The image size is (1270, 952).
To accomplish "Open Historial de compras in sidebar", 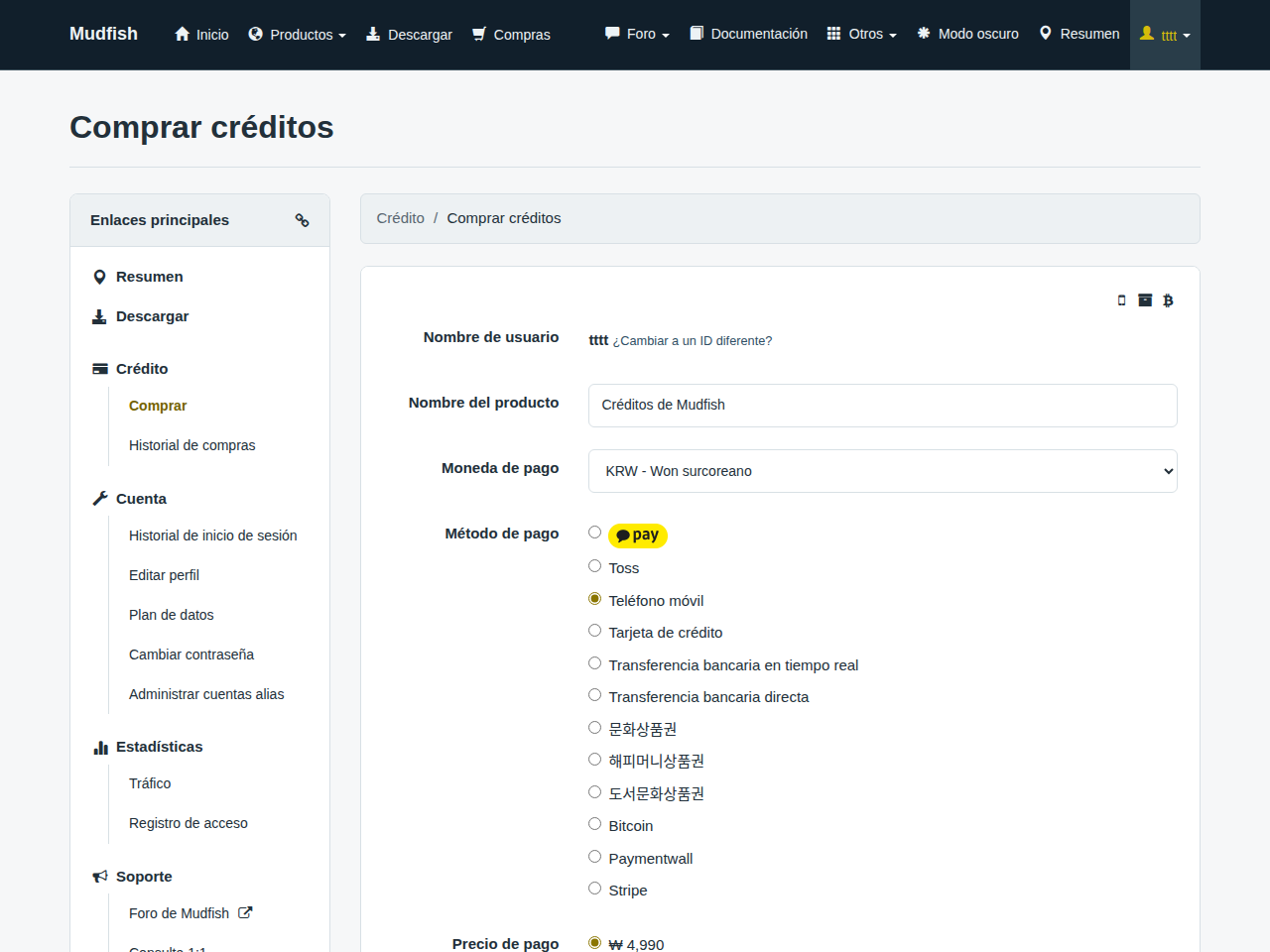I will pos(192,445).
